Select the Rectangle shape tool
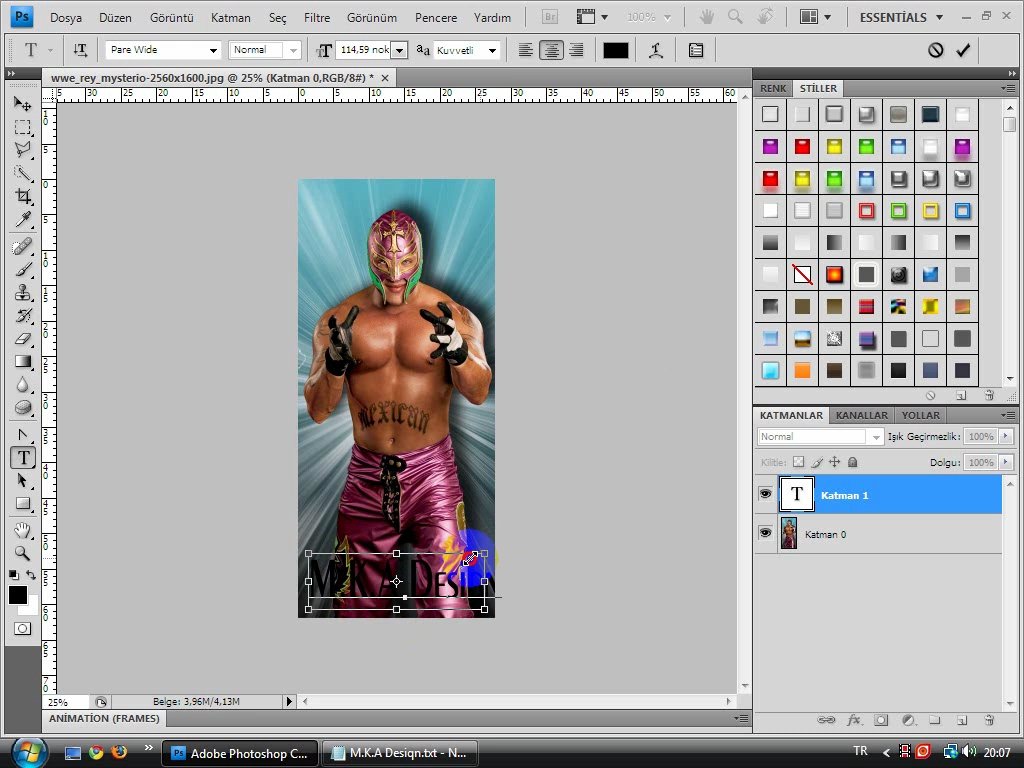Screen dimensions: 1024x768 tap(22, 504)
